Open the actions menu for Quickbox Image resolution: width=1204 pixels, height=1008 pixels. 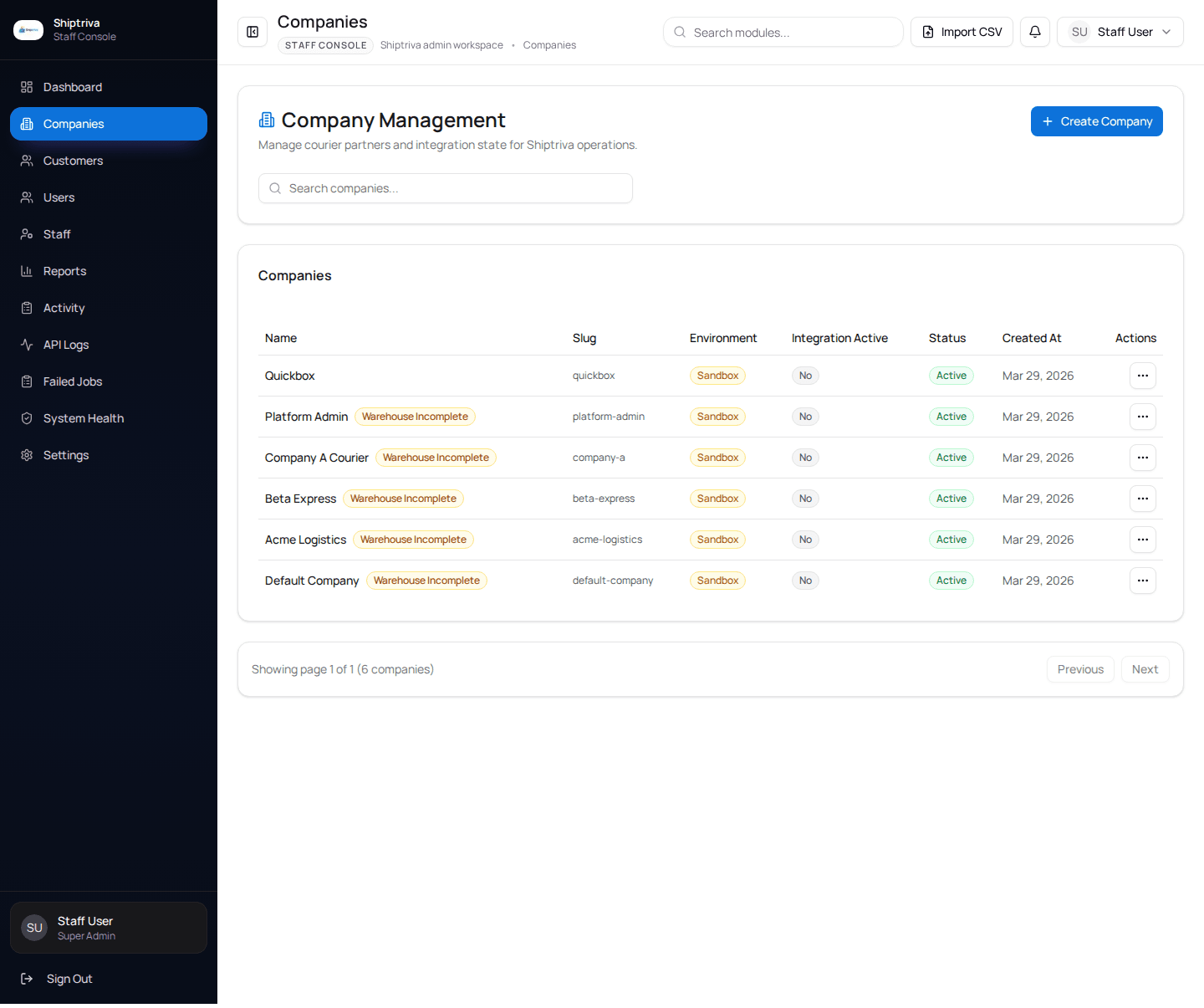1142,376
